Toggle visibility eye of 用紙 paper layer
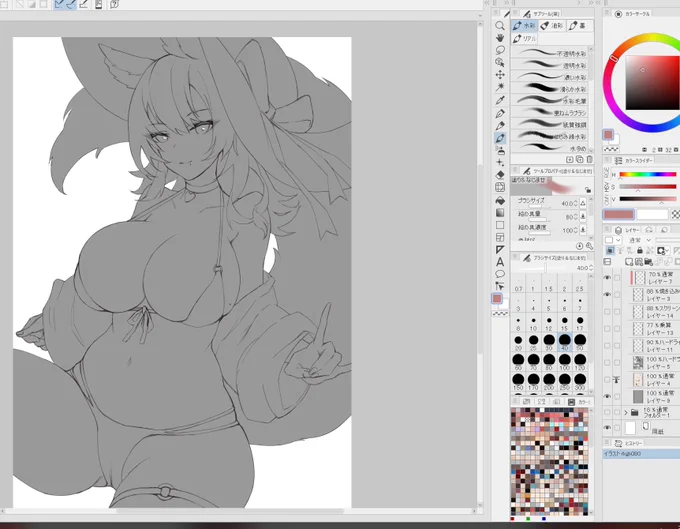The image size is (680, 529). [607, 428]
